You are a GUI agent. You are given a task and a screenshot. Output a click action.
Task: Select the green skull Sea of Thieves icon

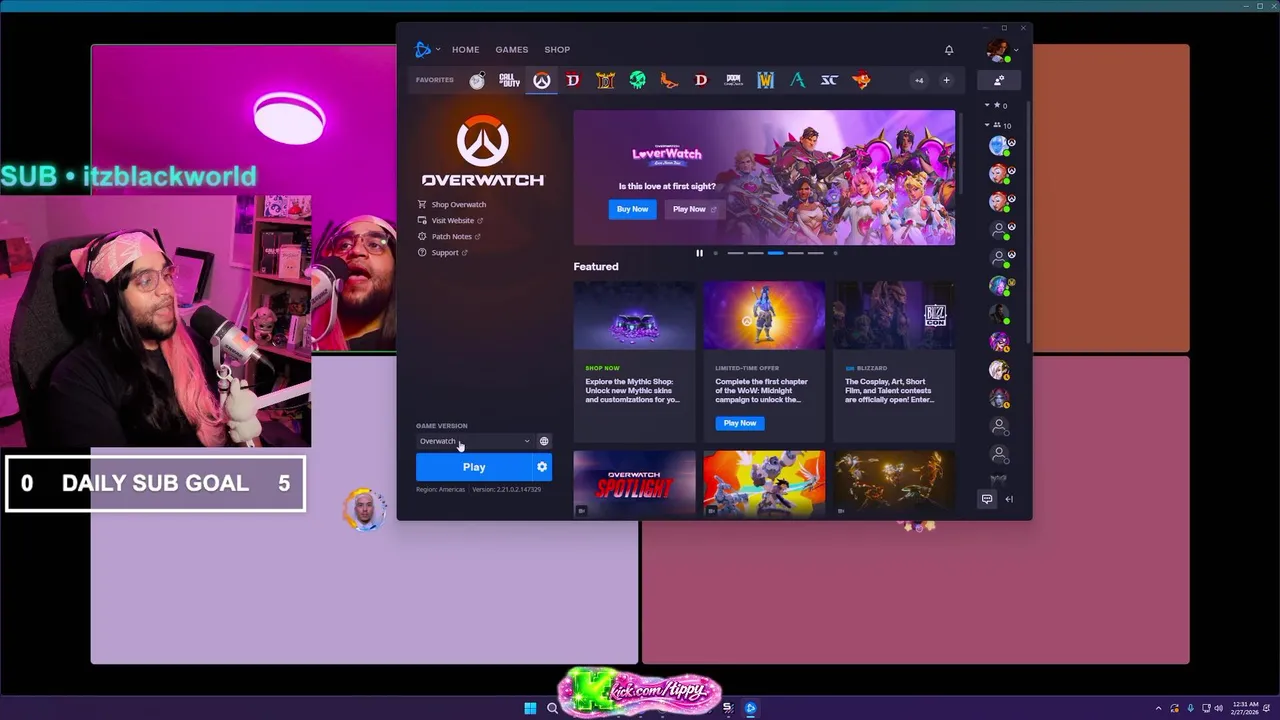point(637,80)
